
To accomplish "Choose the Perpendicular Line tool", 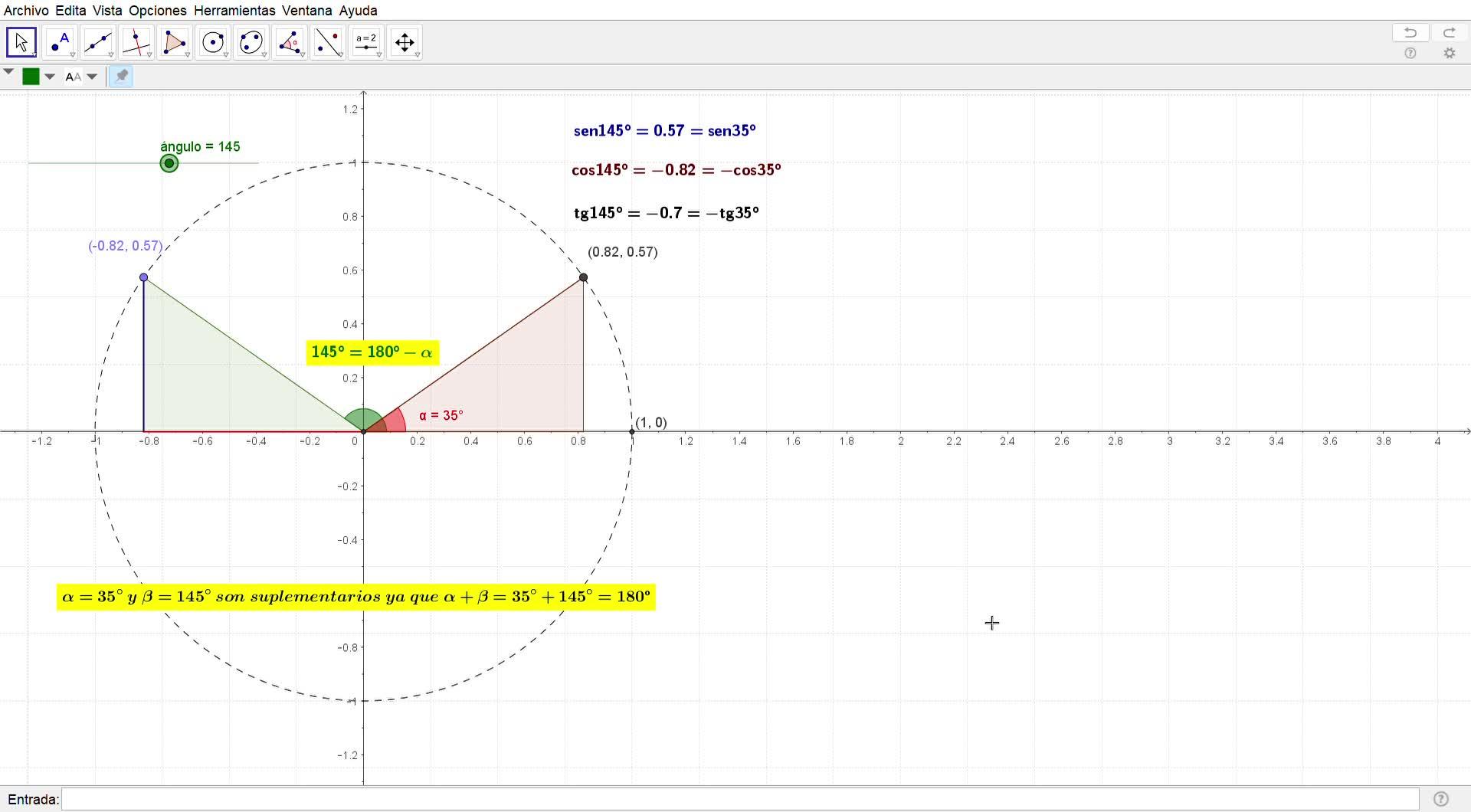I will coord(136,42).
